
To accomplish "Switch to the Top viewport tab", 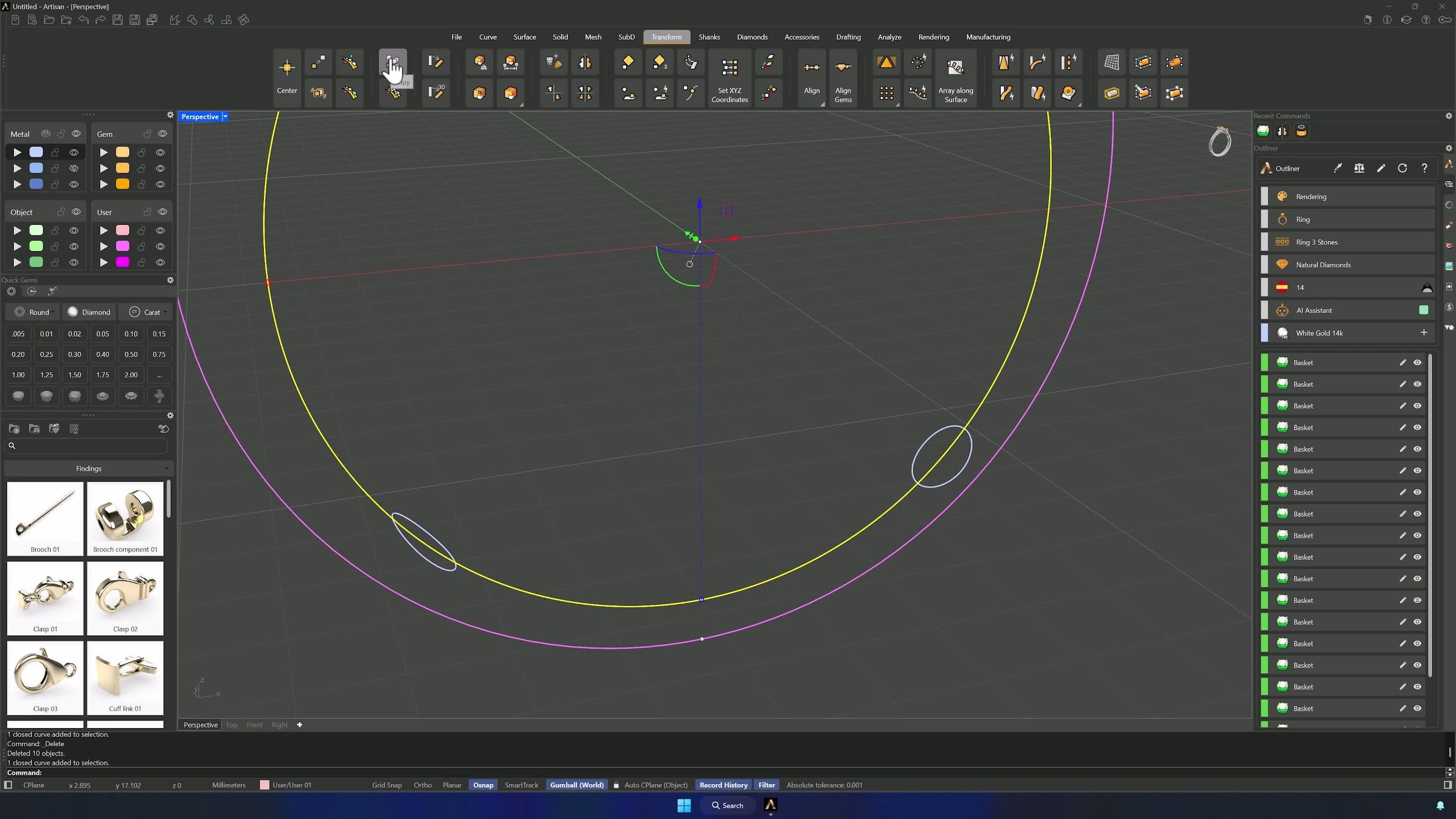I will pos(232,725).
